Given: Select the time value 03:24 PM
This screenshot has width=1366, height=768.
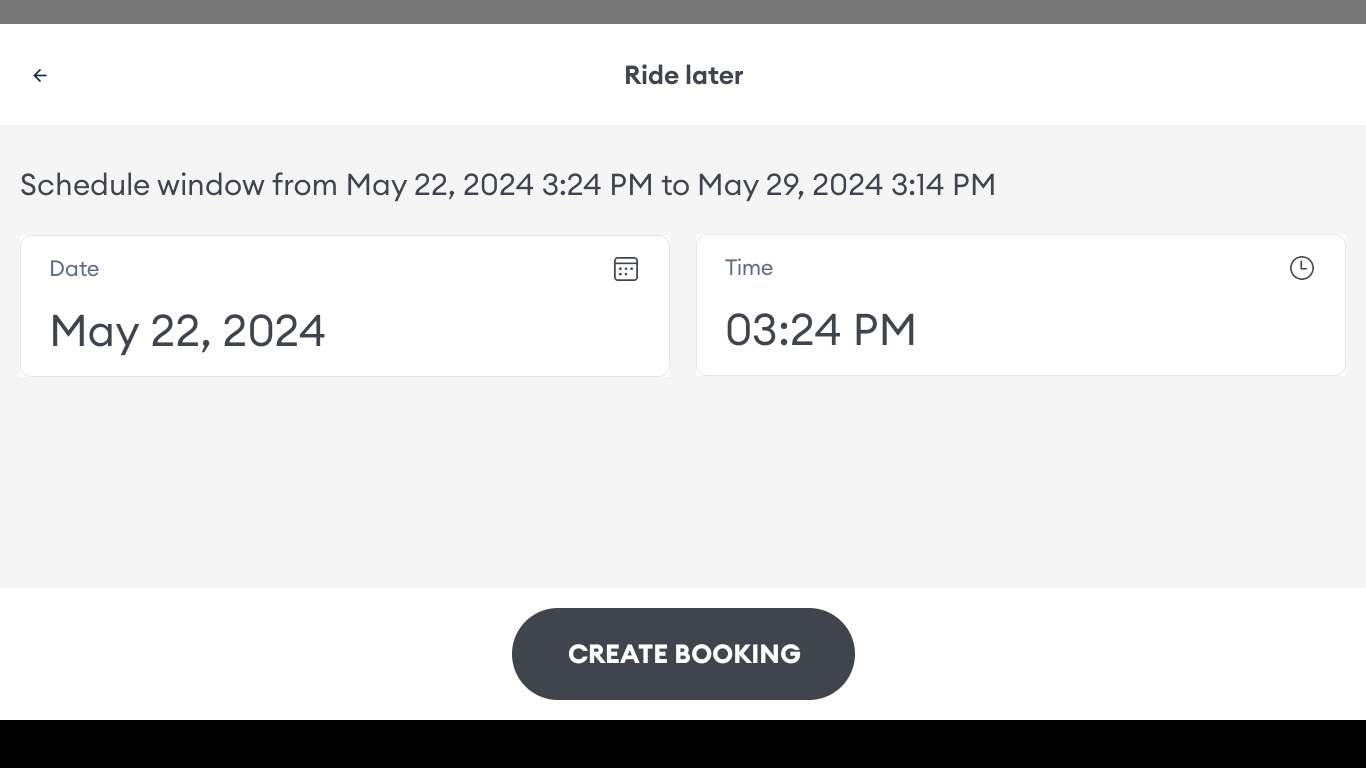Looking at the screenshot, I should 820,330.
